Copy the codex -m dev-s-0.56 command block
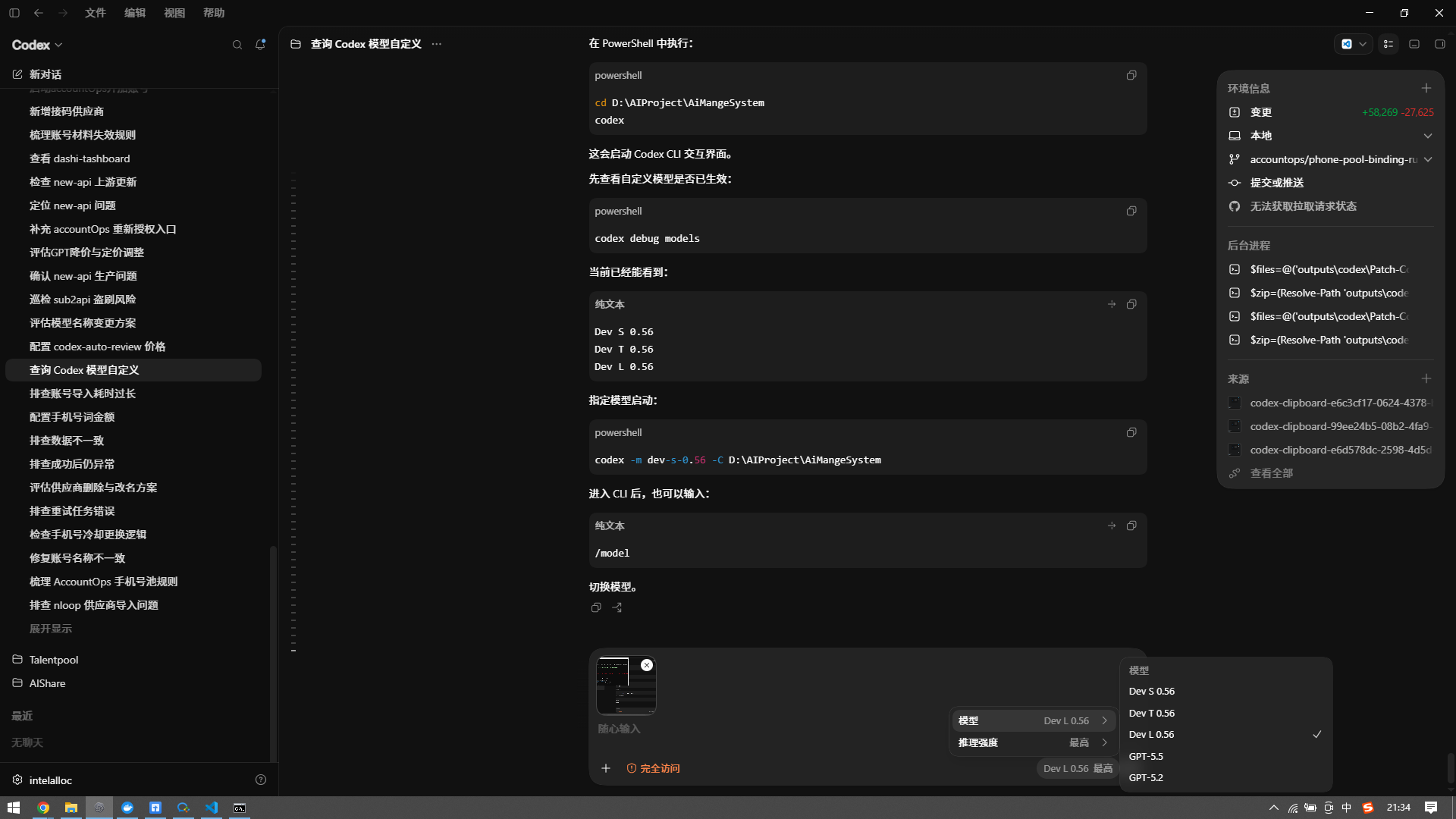 (1131, 432)
